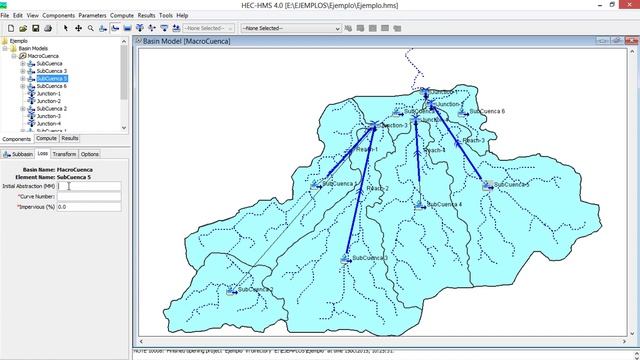The image size is (640, 360).
Task: Click the SubCuenca 2 subbasin icon on map
Action: click(231, 291)
